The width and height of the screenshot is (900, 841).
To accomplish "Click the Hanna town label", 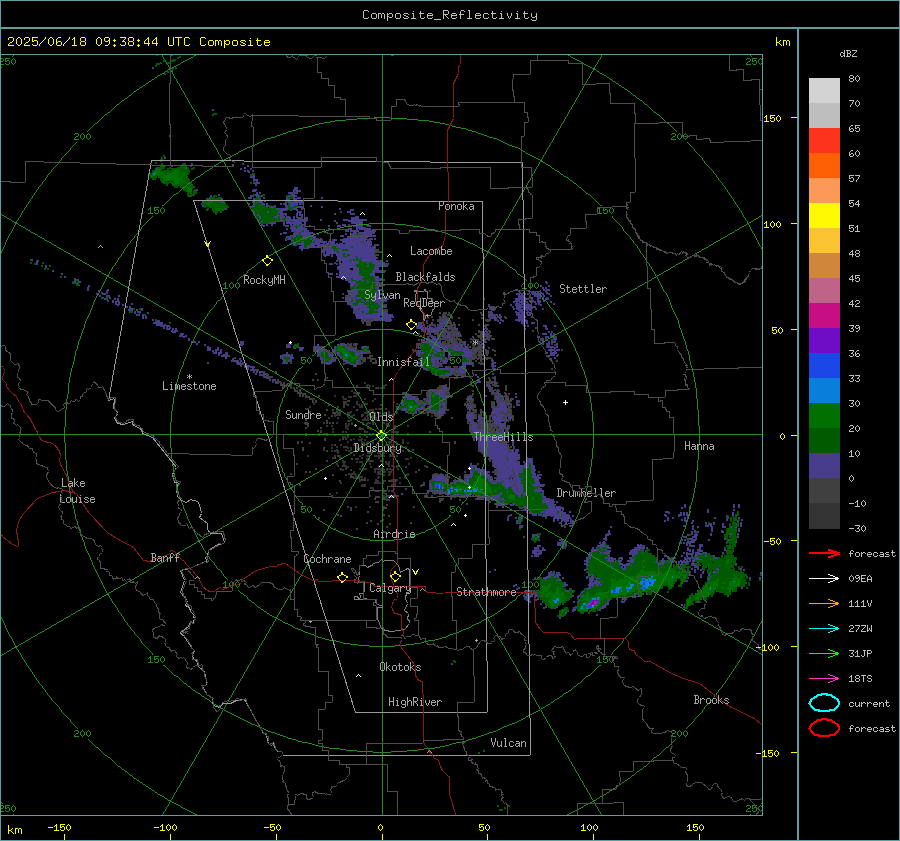I will (699, 446).
